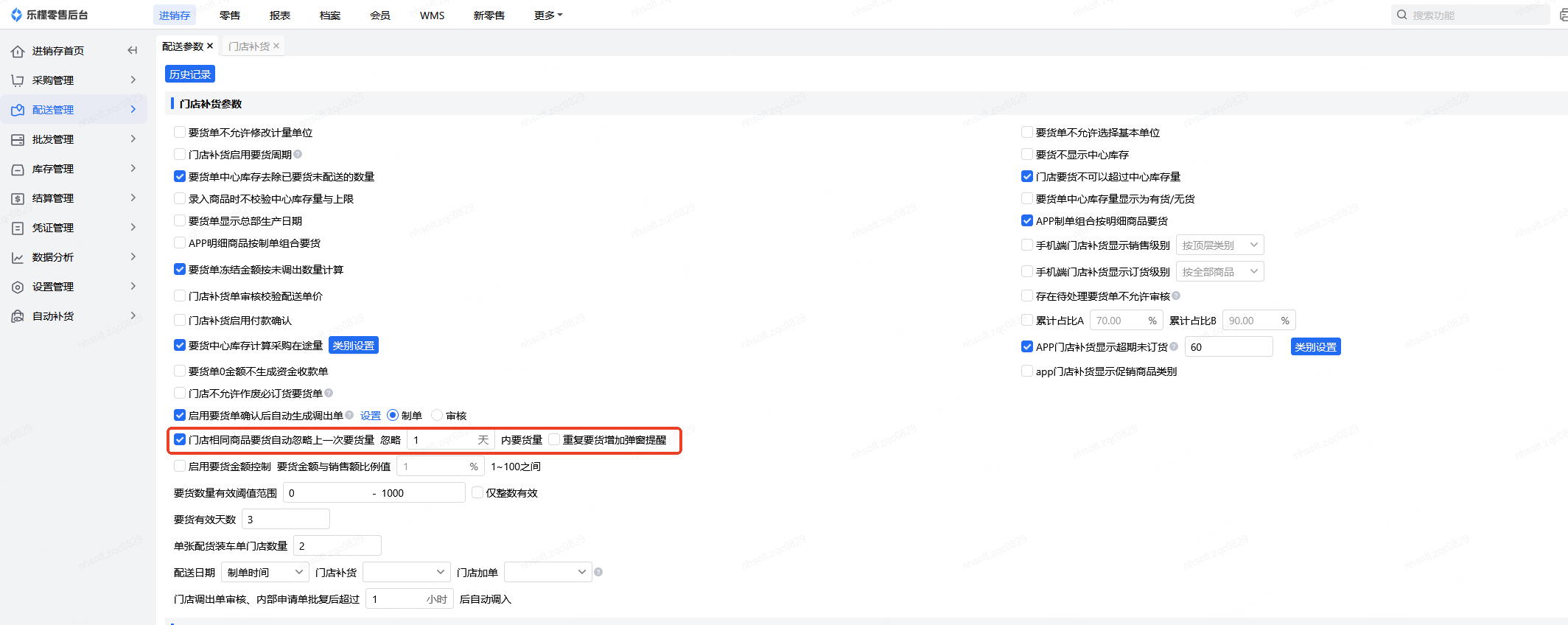This screenshot has width=1568, height=625.
Task: Switch to the 门店补货 tab
Action: [249, 46]
